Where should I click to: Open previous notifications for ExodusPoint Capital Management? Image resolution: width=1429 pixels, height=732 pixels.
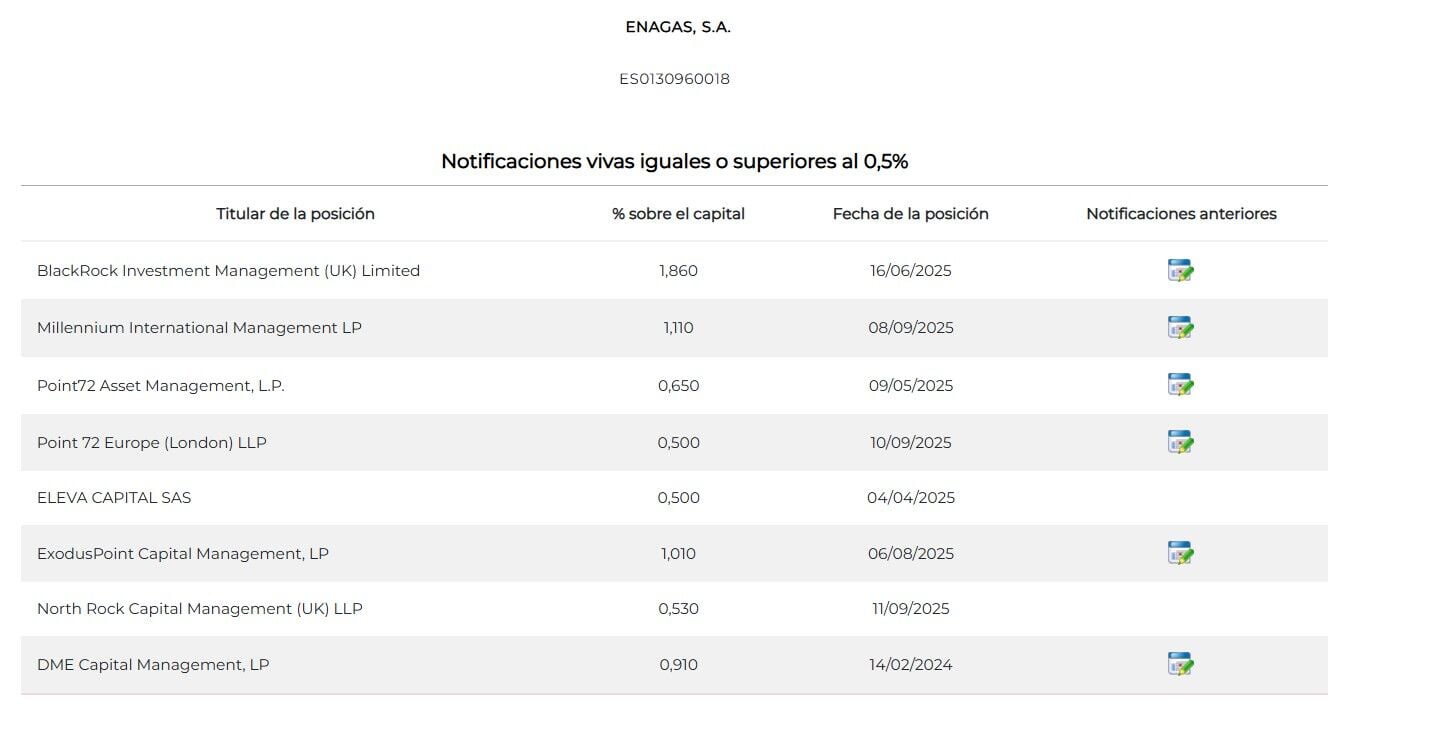(1181, 553)
